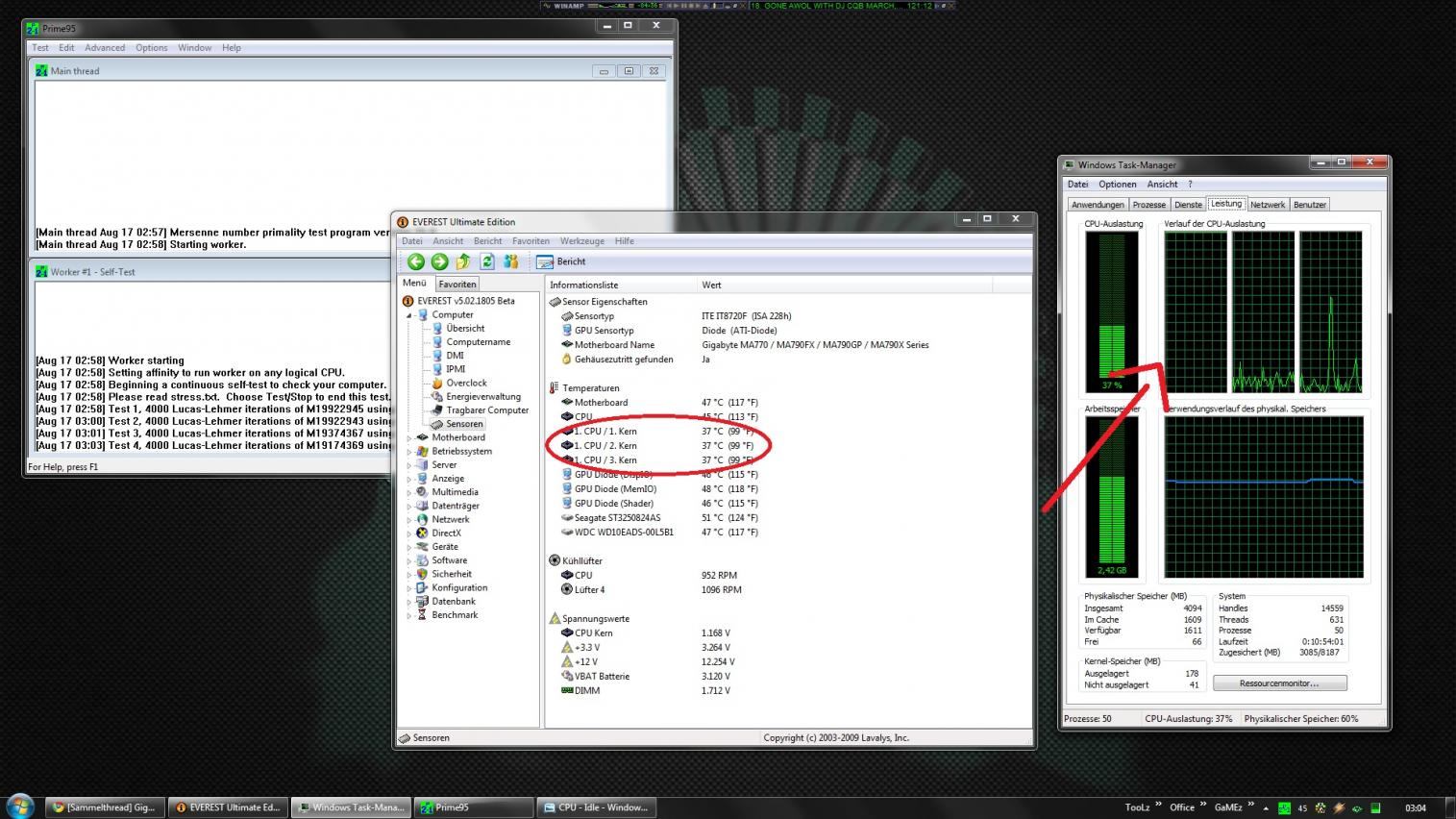1456x819 pixels.
Task: Expand the DirectX tree node
Action: tap(409, 533)
